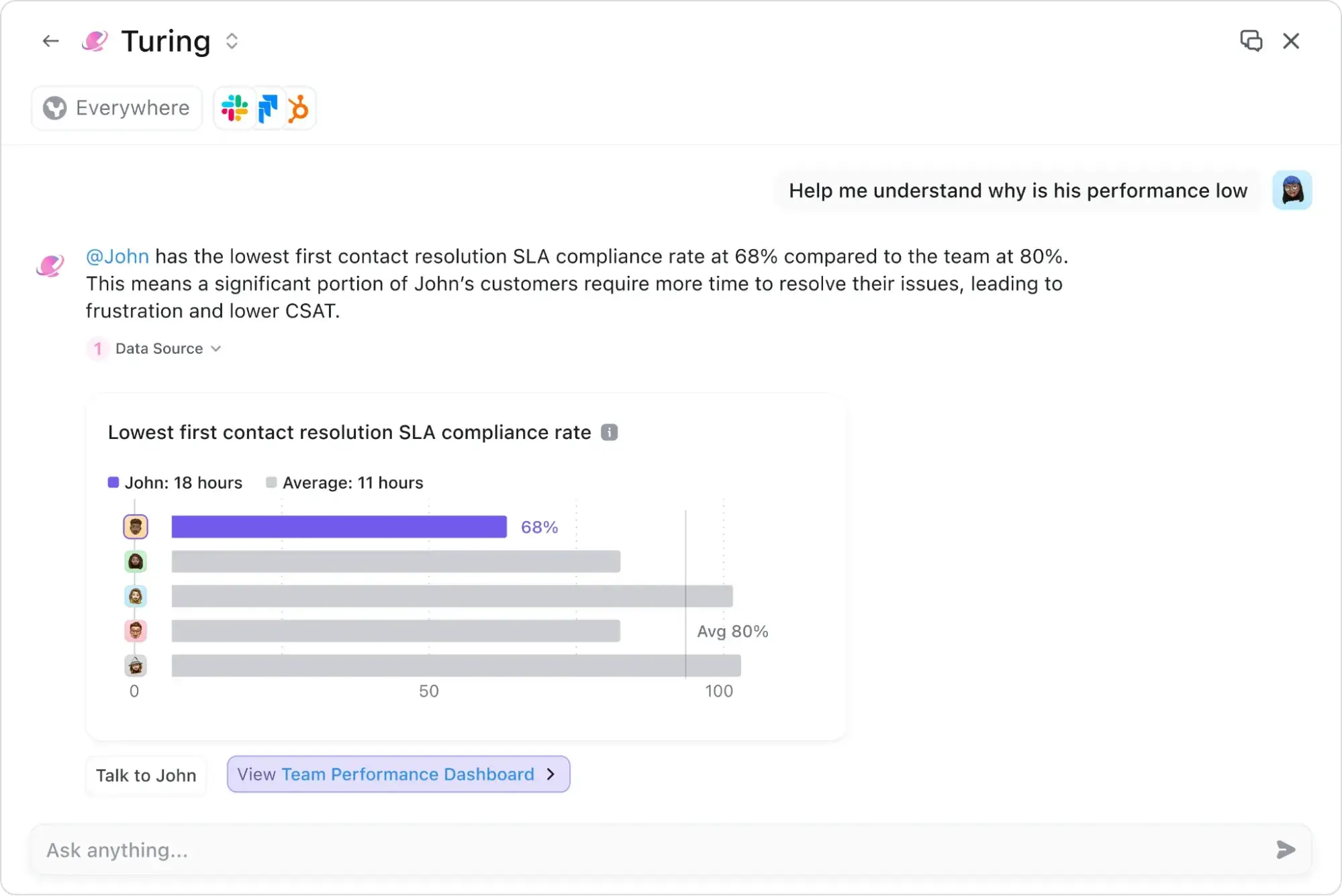Open View Team Performance Dashboard
1342x896 pixels.
coord(397,773)
